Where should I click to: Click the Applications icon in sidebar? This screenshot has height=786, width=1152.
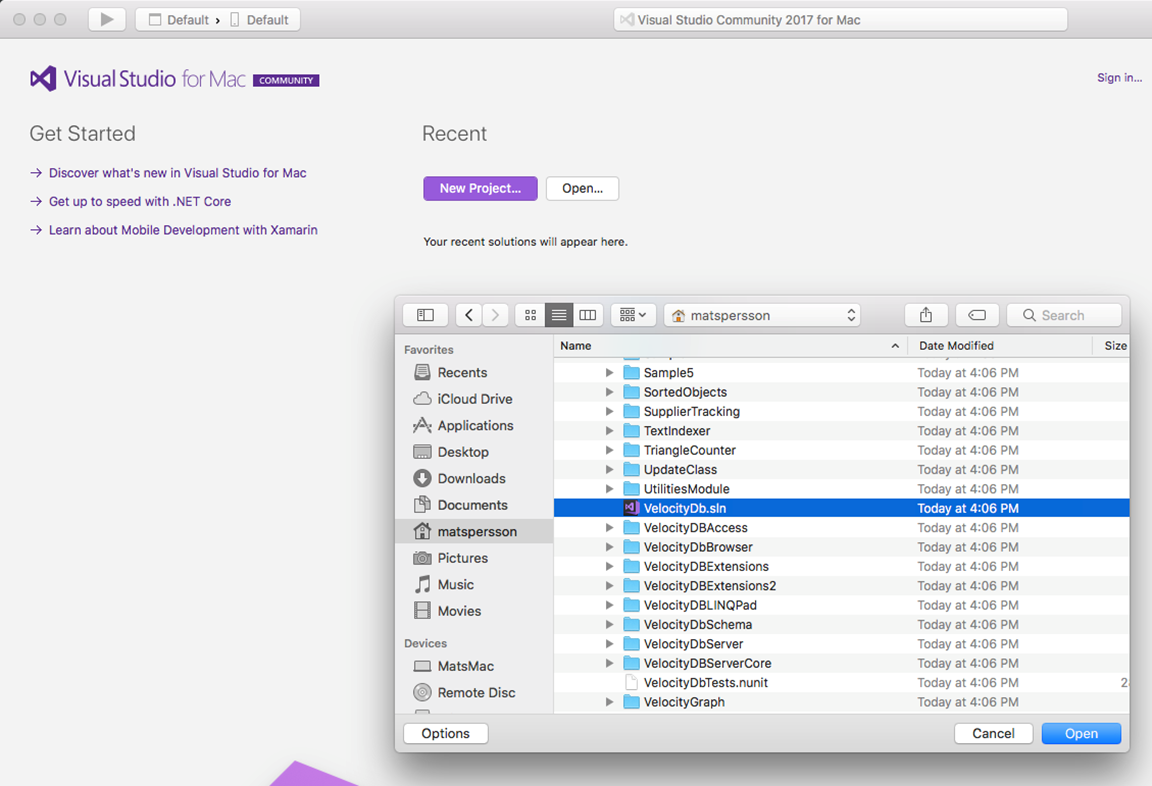point(422,425)
